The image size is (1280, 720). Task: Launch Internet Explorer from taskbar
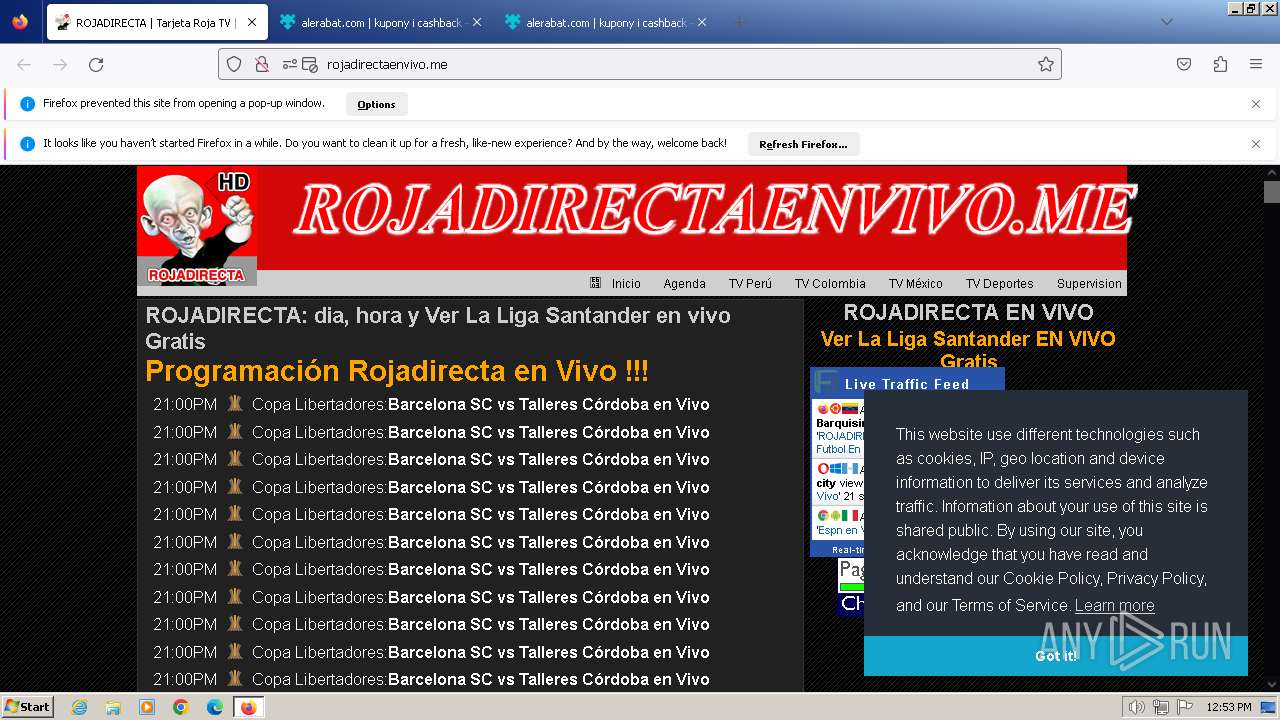tap(79, 707)
